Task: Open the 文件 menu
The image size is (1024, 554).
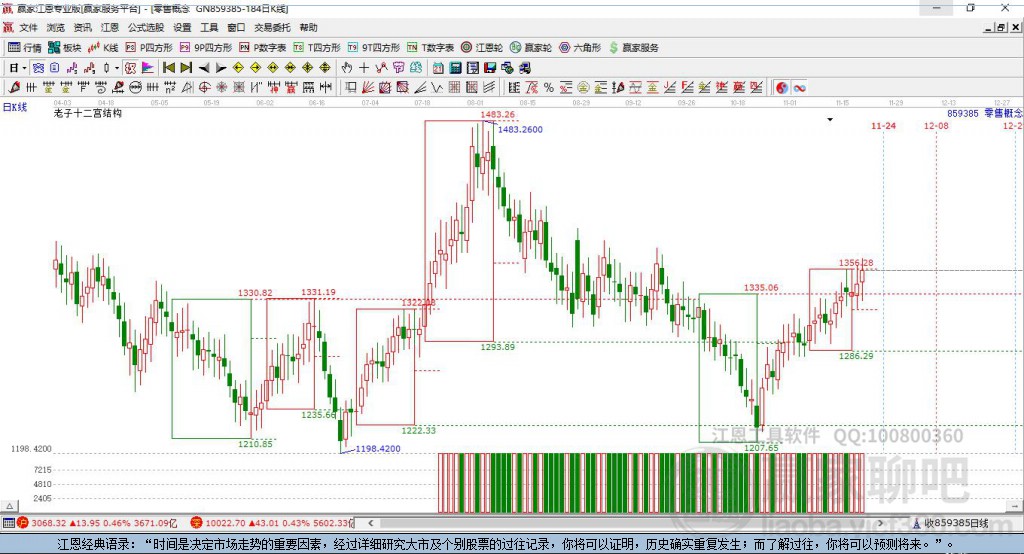Action: point(28,27)
